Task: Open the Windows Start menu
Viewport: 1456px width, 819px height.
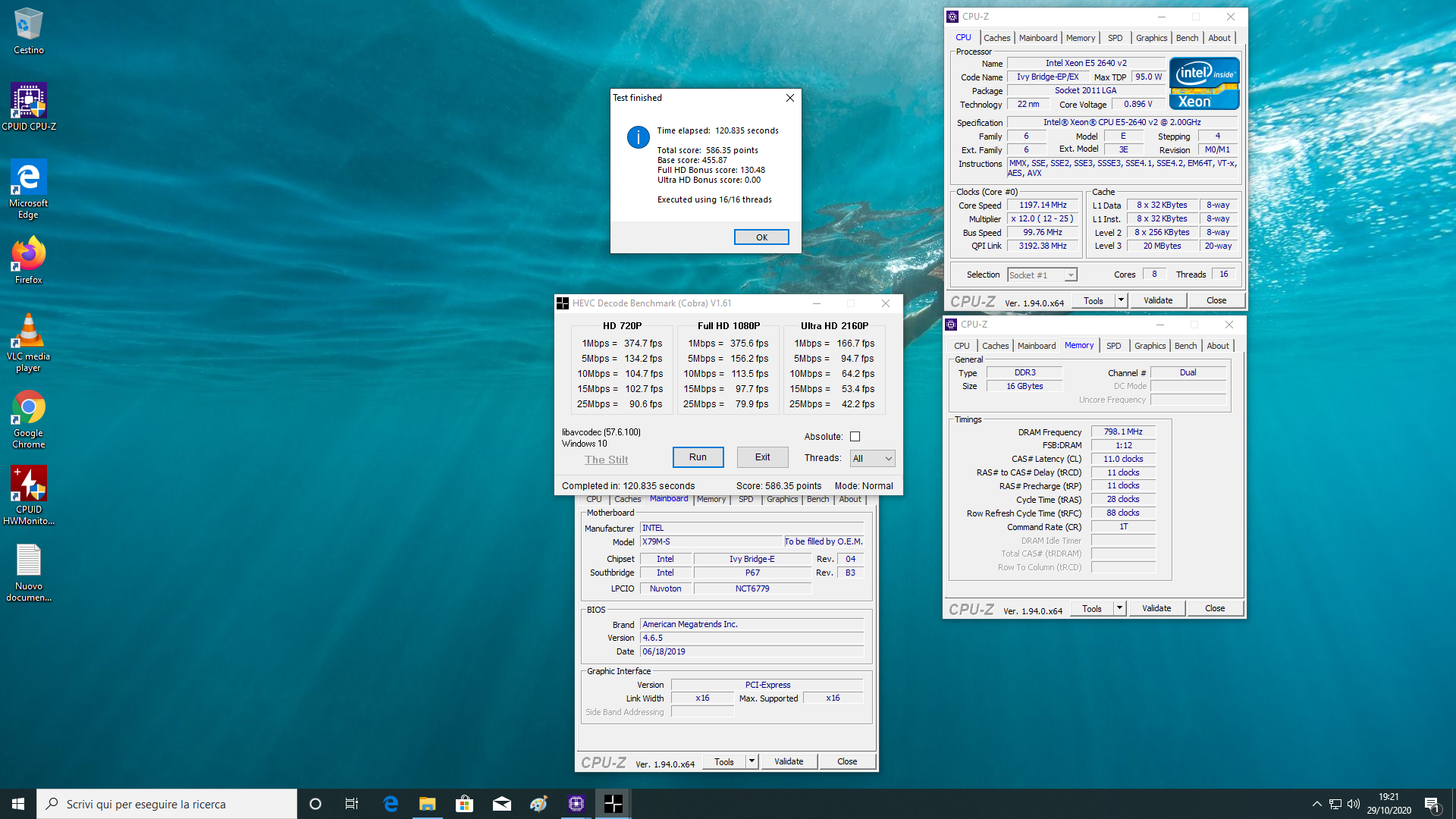Action: coord(18,804)
